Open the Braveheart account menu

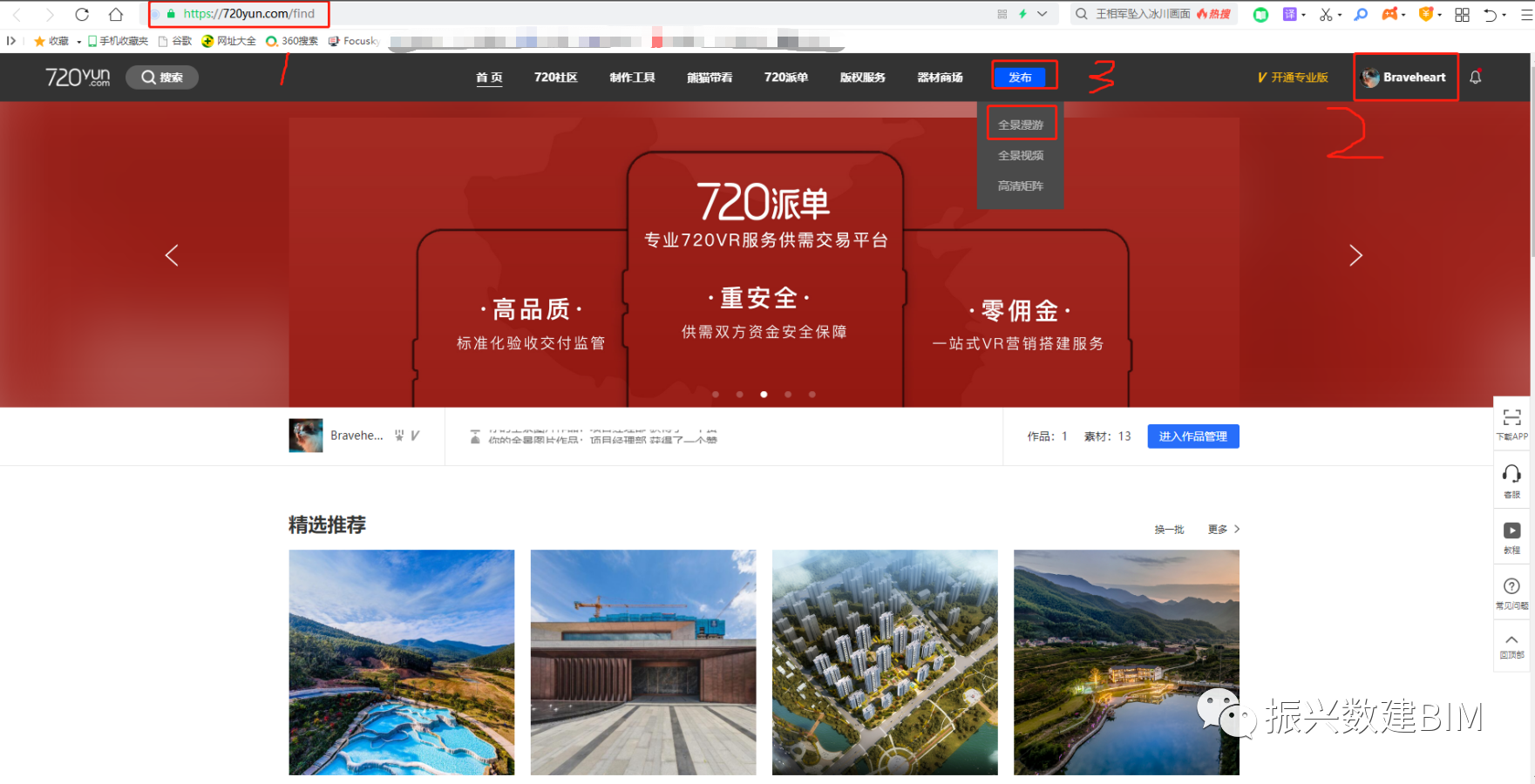coord(1404,77)
